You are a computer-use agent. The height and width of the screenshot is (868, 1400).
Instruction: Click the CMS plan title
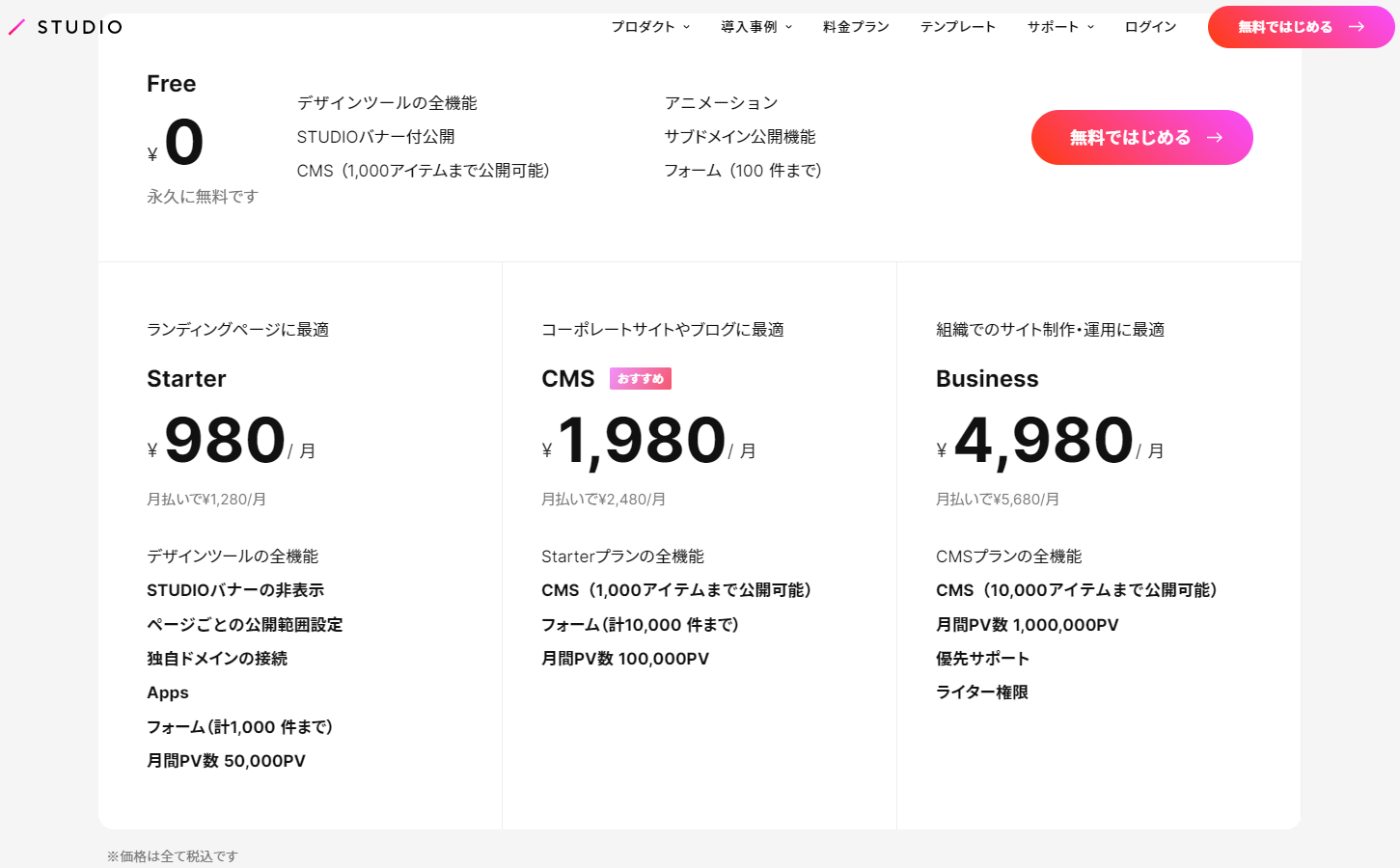(568, 379)
